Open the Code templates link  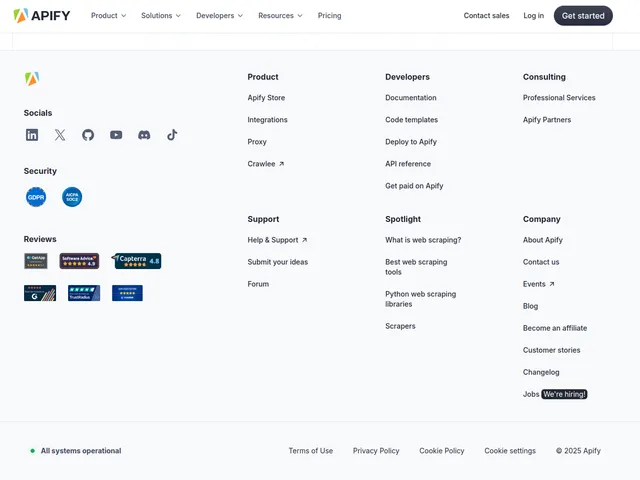coord(411,120)
